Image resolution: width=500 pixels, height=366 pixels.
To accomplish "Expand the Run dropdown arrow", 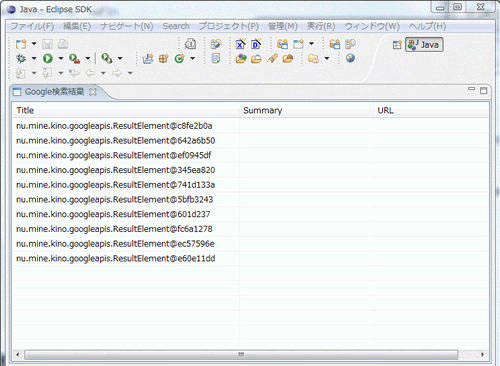I will click(x=61, y=58).
